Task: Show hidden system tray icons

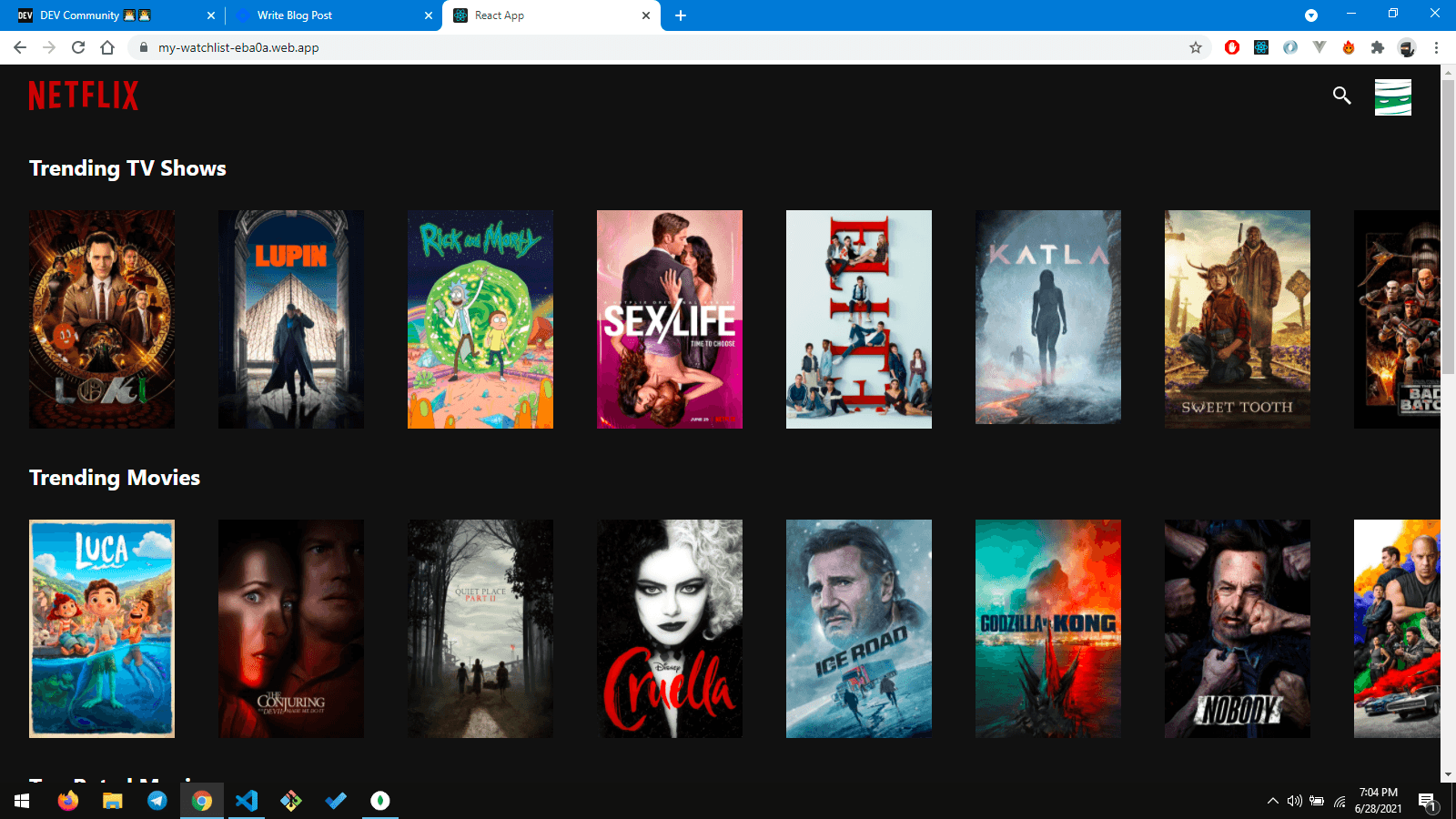Action: pyautogui.click(x=1272, y=801)
